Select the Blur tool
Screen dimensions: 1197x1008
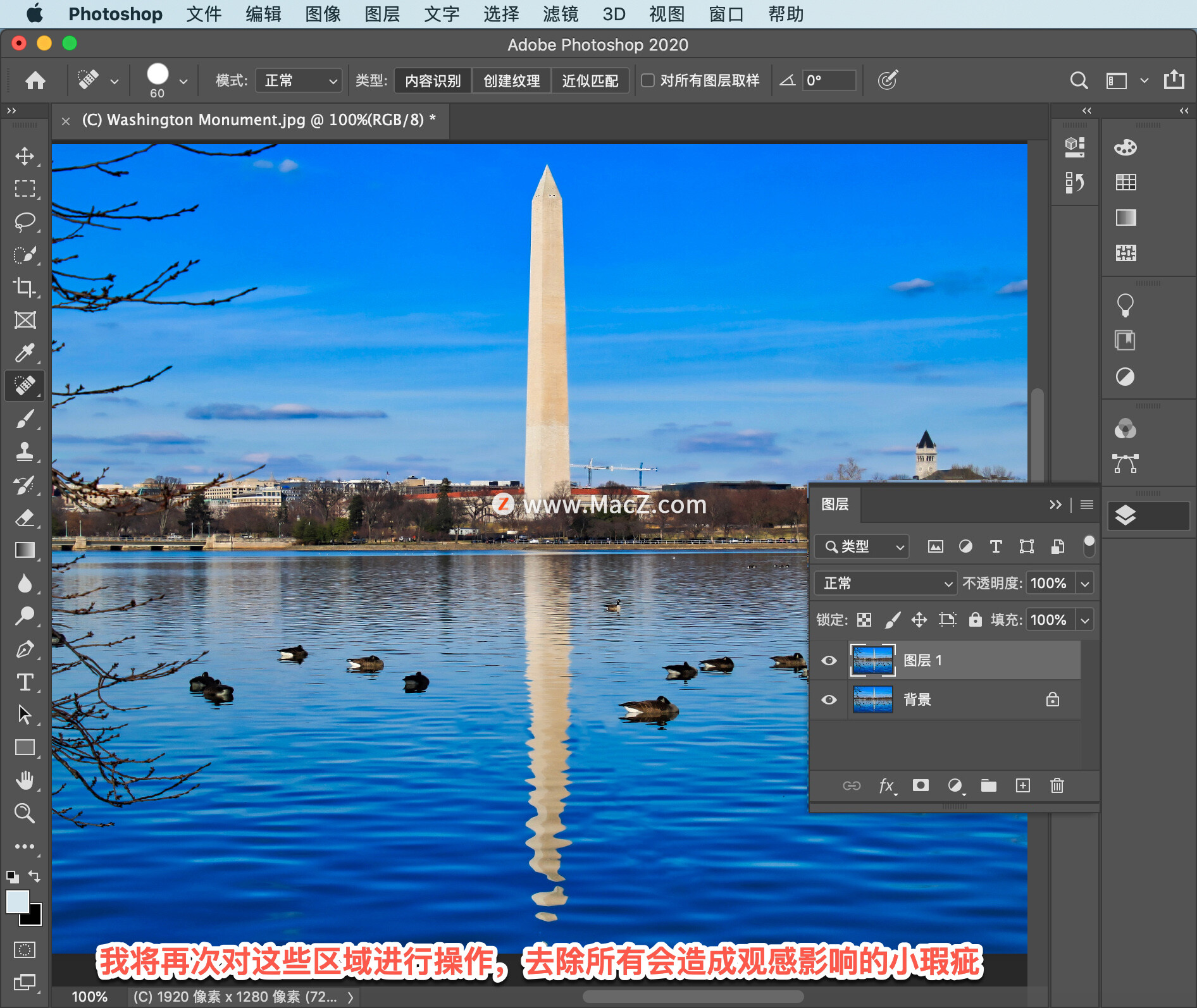[25, 583]
